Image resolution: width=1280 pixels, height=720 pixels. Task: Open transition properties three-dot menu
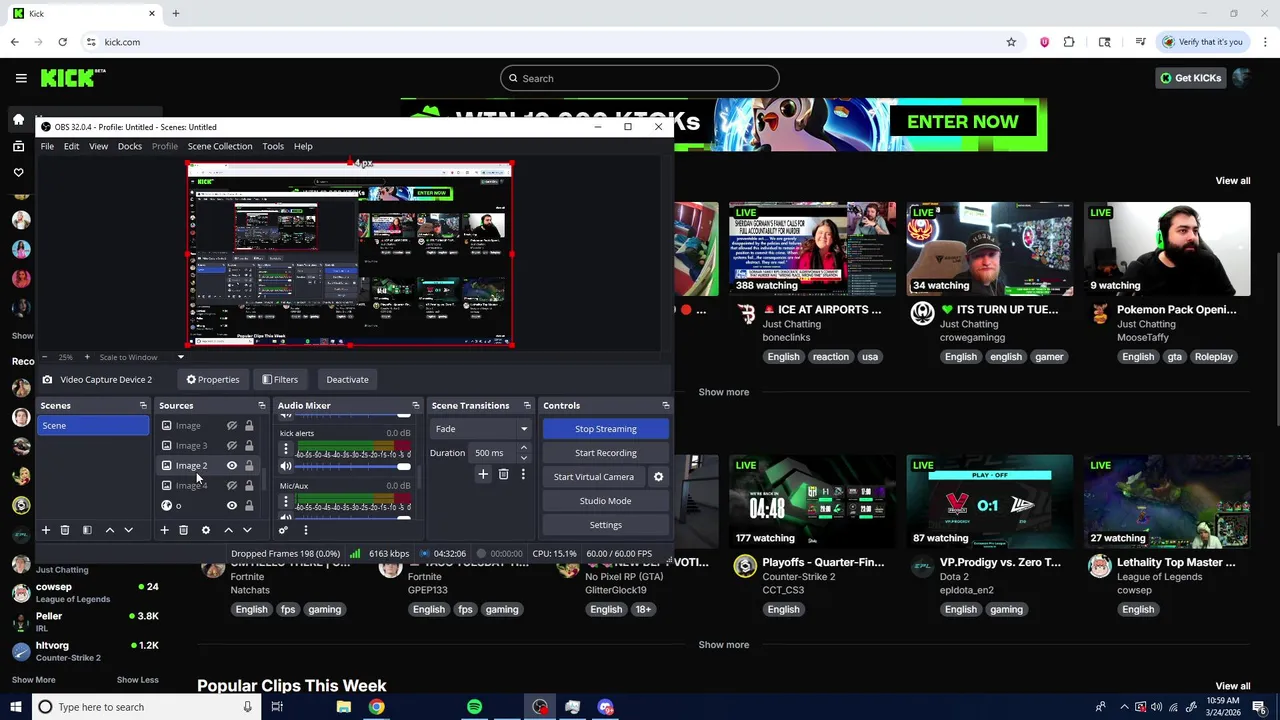522,474
